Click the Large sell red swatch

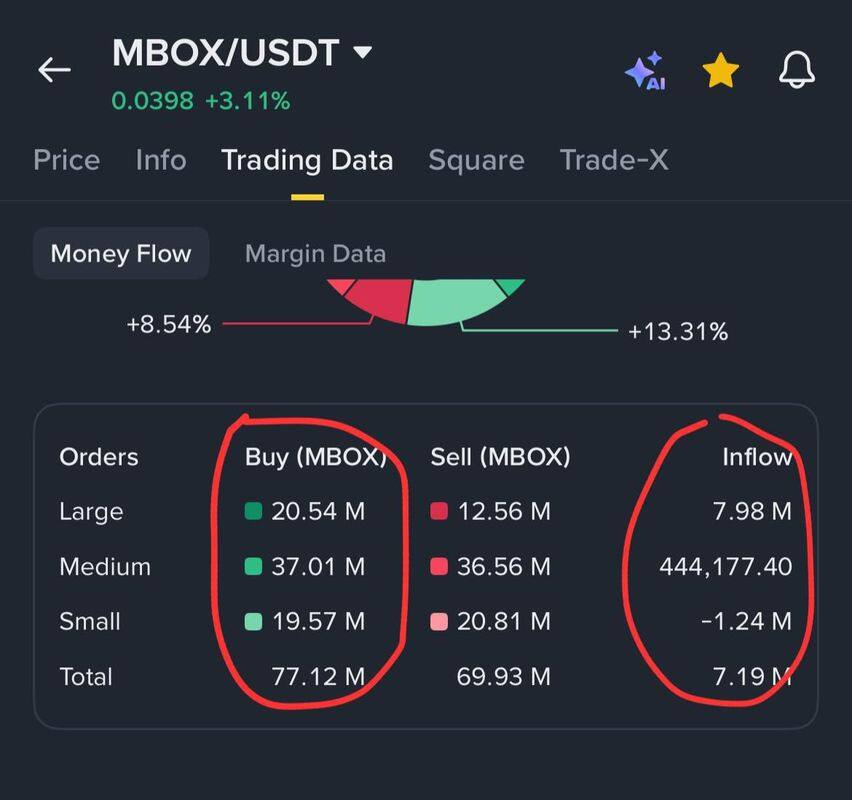[x=439, y=512]
